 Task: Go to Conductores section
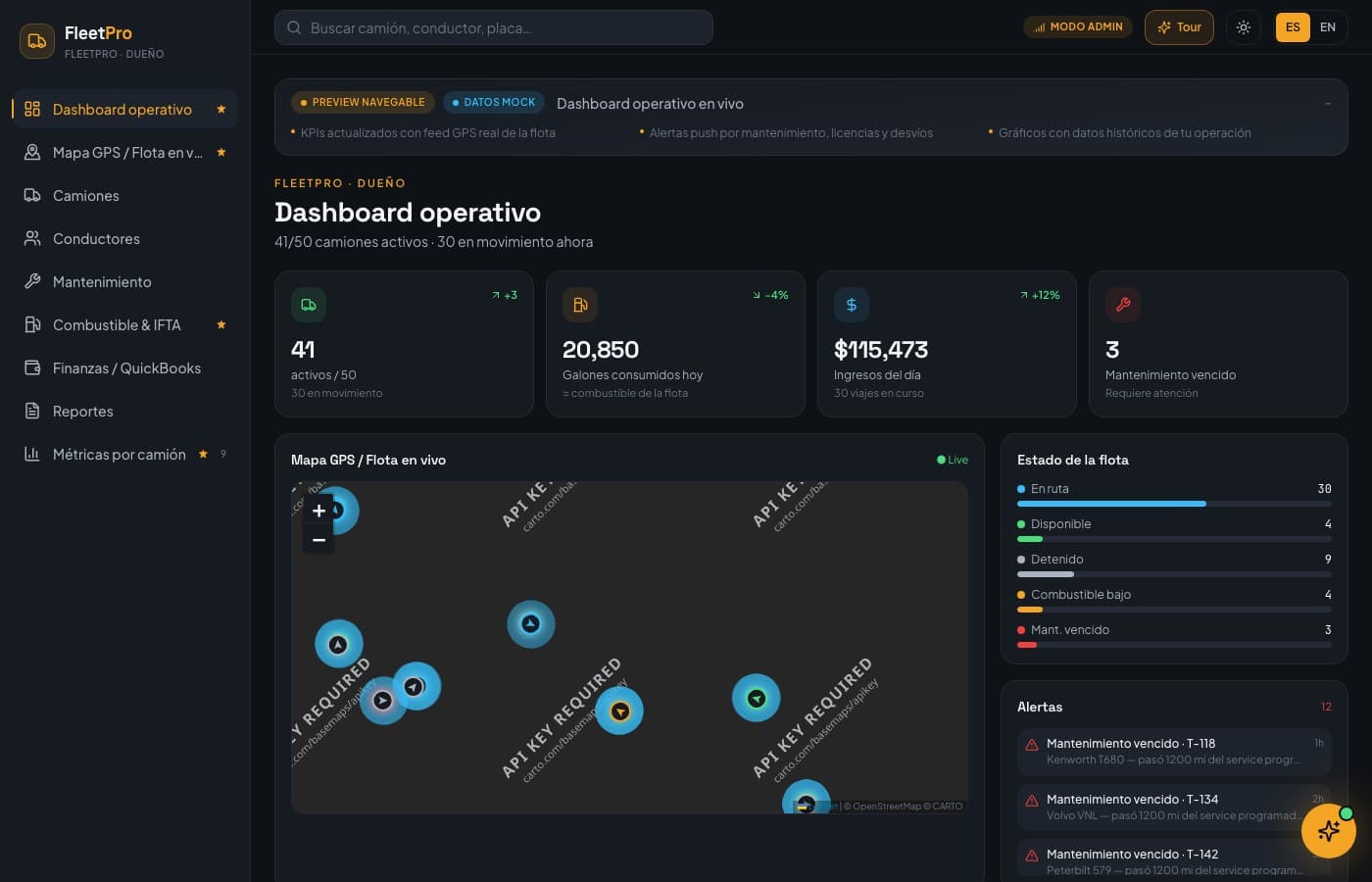(x=124, y=238)
